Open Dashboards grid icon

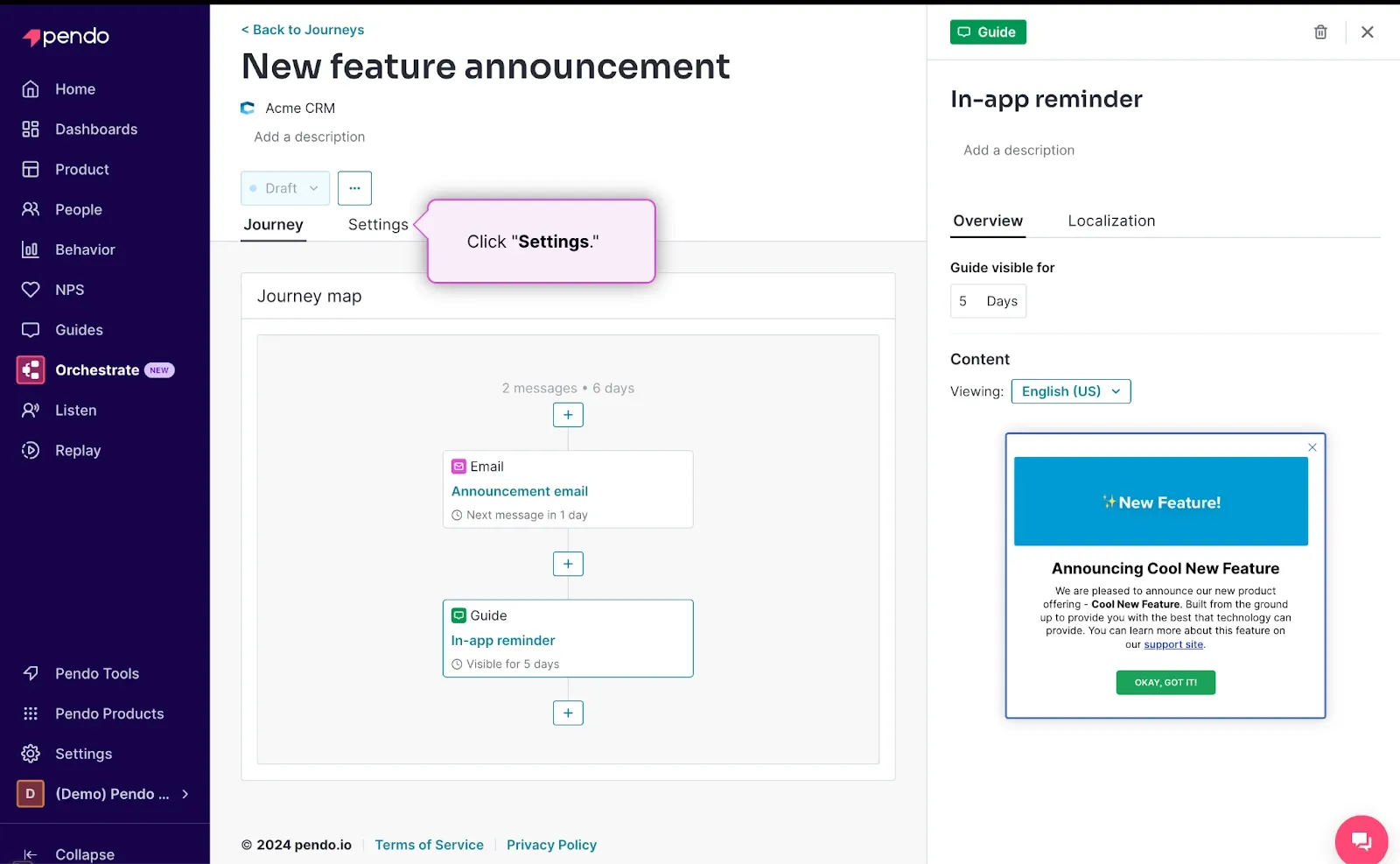coord(31,130)
